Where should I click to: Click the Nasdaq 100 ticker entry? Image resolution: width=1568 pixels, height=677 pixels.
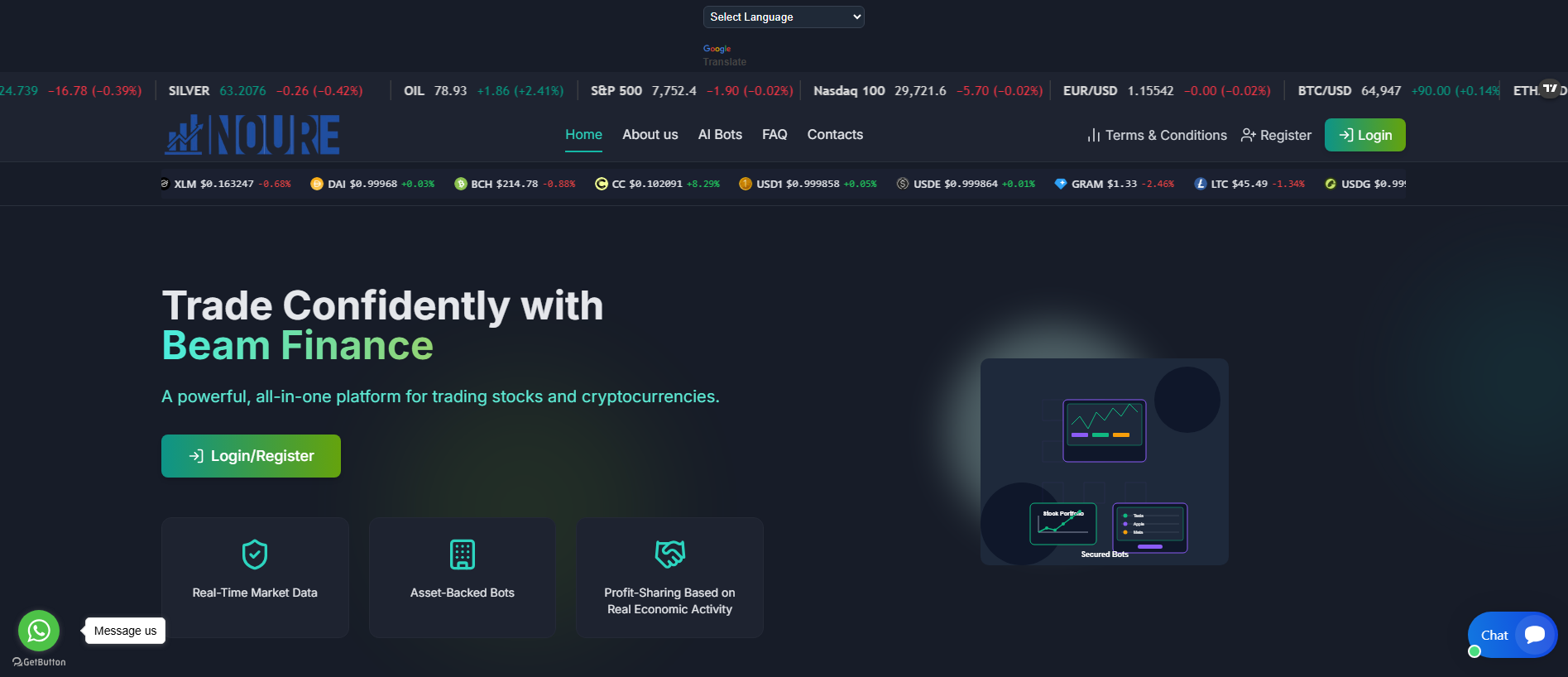click(928, 90)
